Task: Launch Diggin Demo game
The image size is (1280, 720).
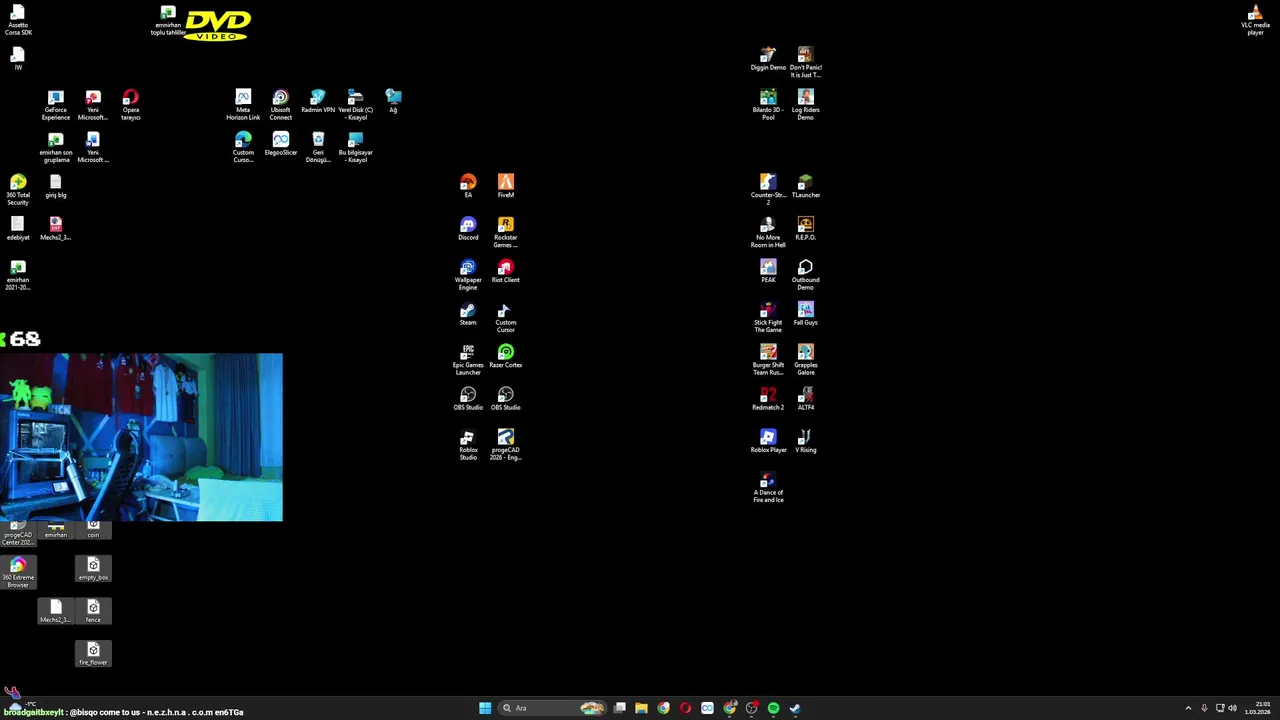Action: coord(768,59)
